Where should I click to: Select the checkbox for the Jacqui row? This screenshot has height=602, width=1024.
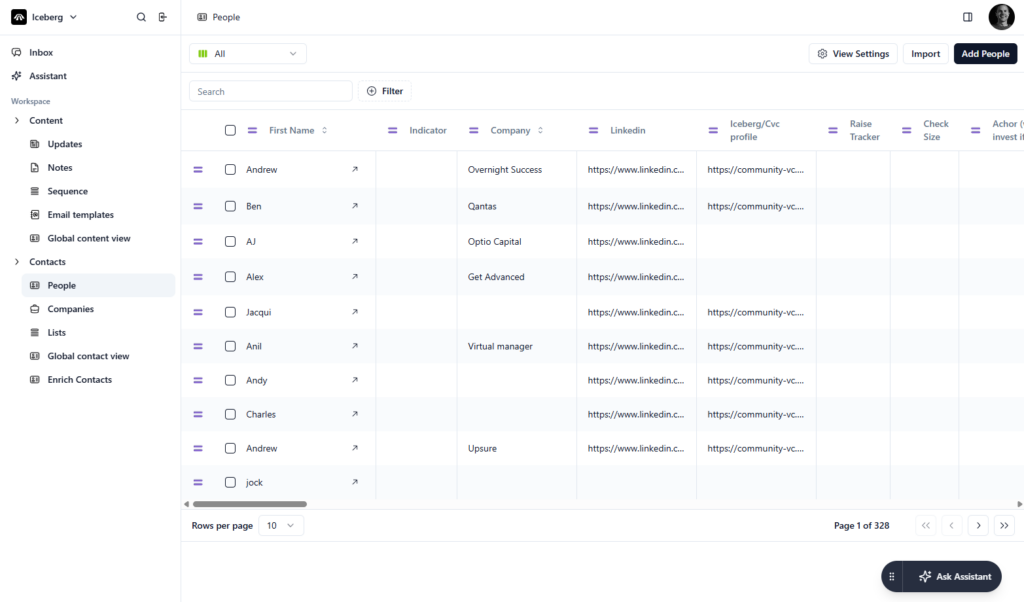coord(230,312)
